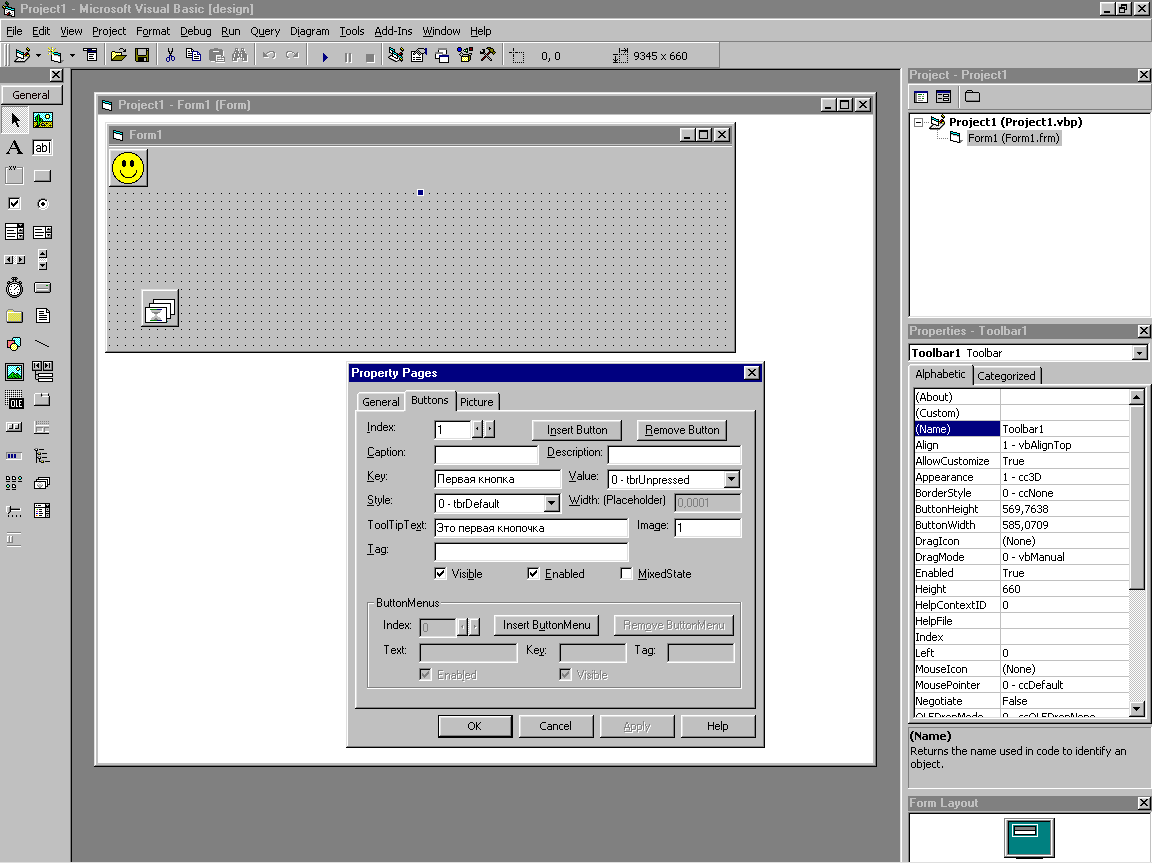Collapse the Project1 tree node
The width and height of the screenshot is (1152, 864).
coord(918,122)
